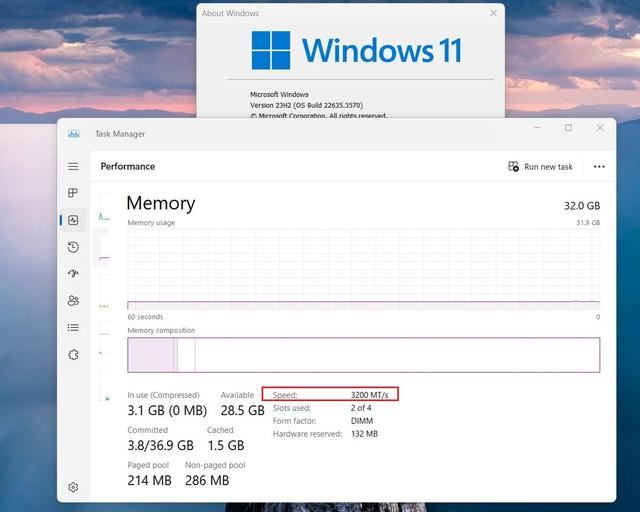The height and width of the screenshot is (512, 640).
Task: Select the Performance page icon
Action: 73,220
